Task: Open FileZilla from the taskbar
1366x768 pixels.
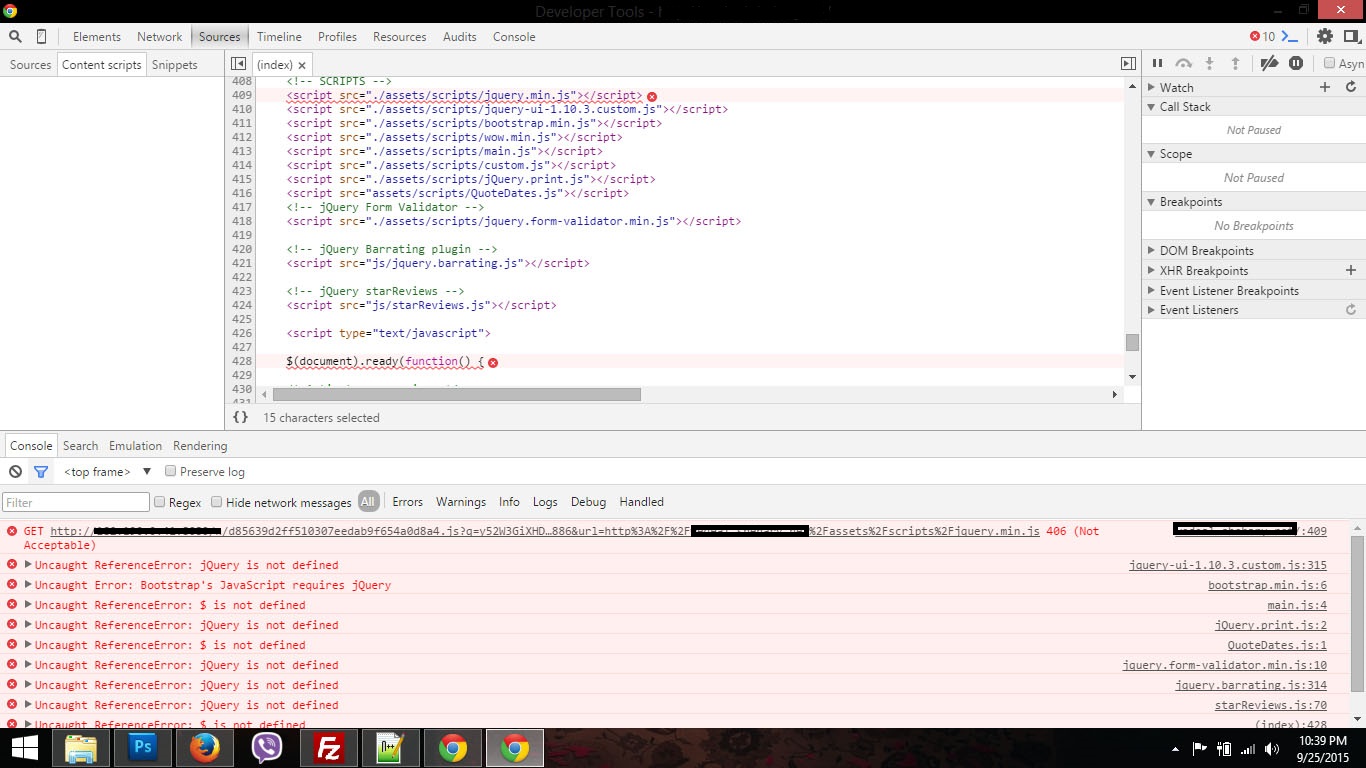Action: pyautogui.click(x=329, y=748)
